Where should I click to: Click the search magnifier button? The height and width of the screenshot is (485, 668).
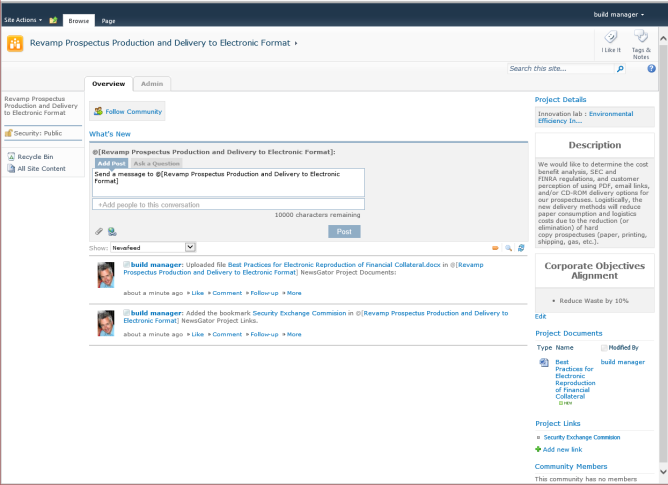click(x=620, y=69)
